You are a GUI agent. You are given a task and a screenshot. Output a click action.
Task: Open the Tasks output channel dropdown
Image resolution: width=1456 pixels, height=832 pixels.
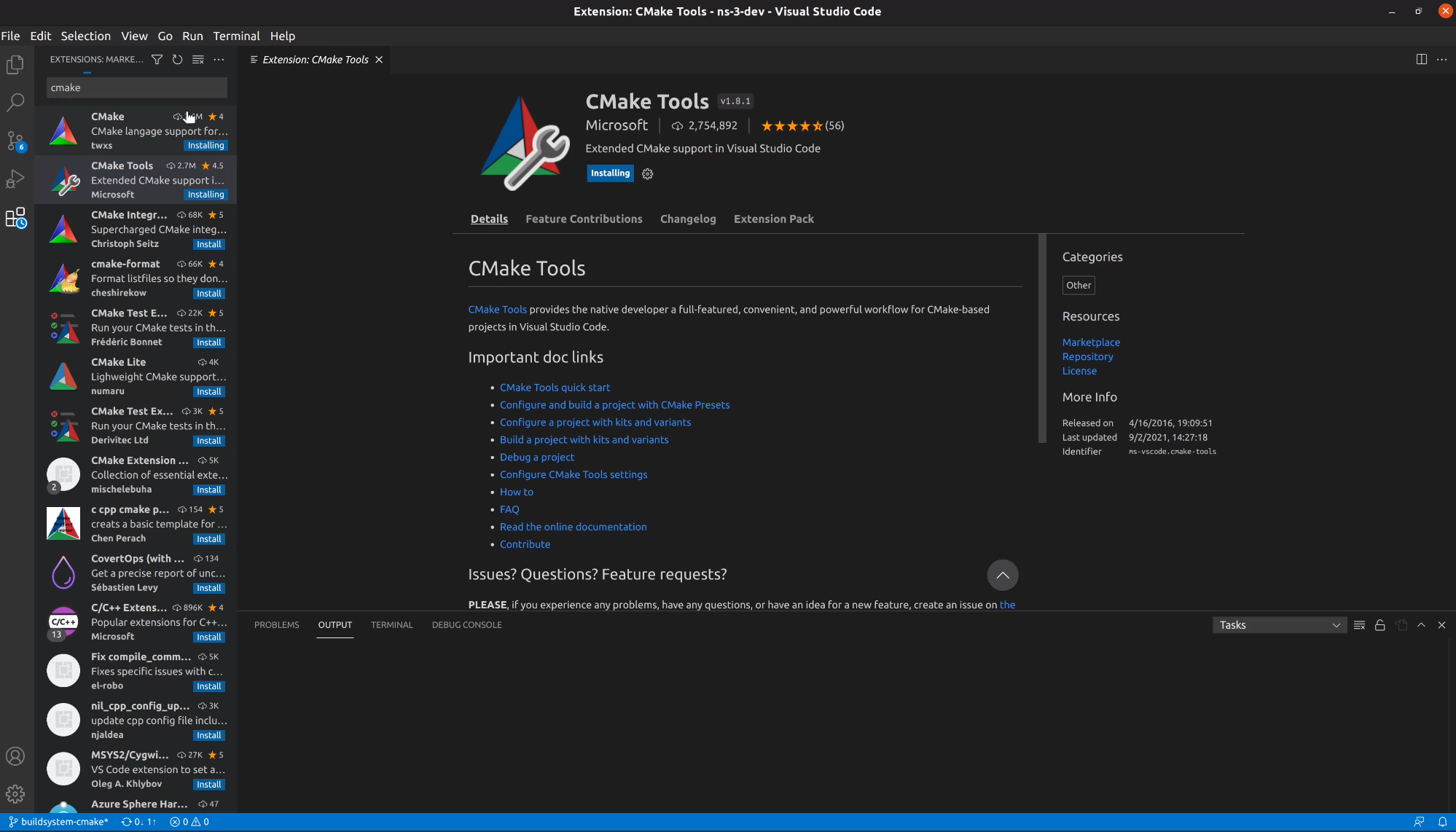pyautogui.click(x=1279, y=625)
